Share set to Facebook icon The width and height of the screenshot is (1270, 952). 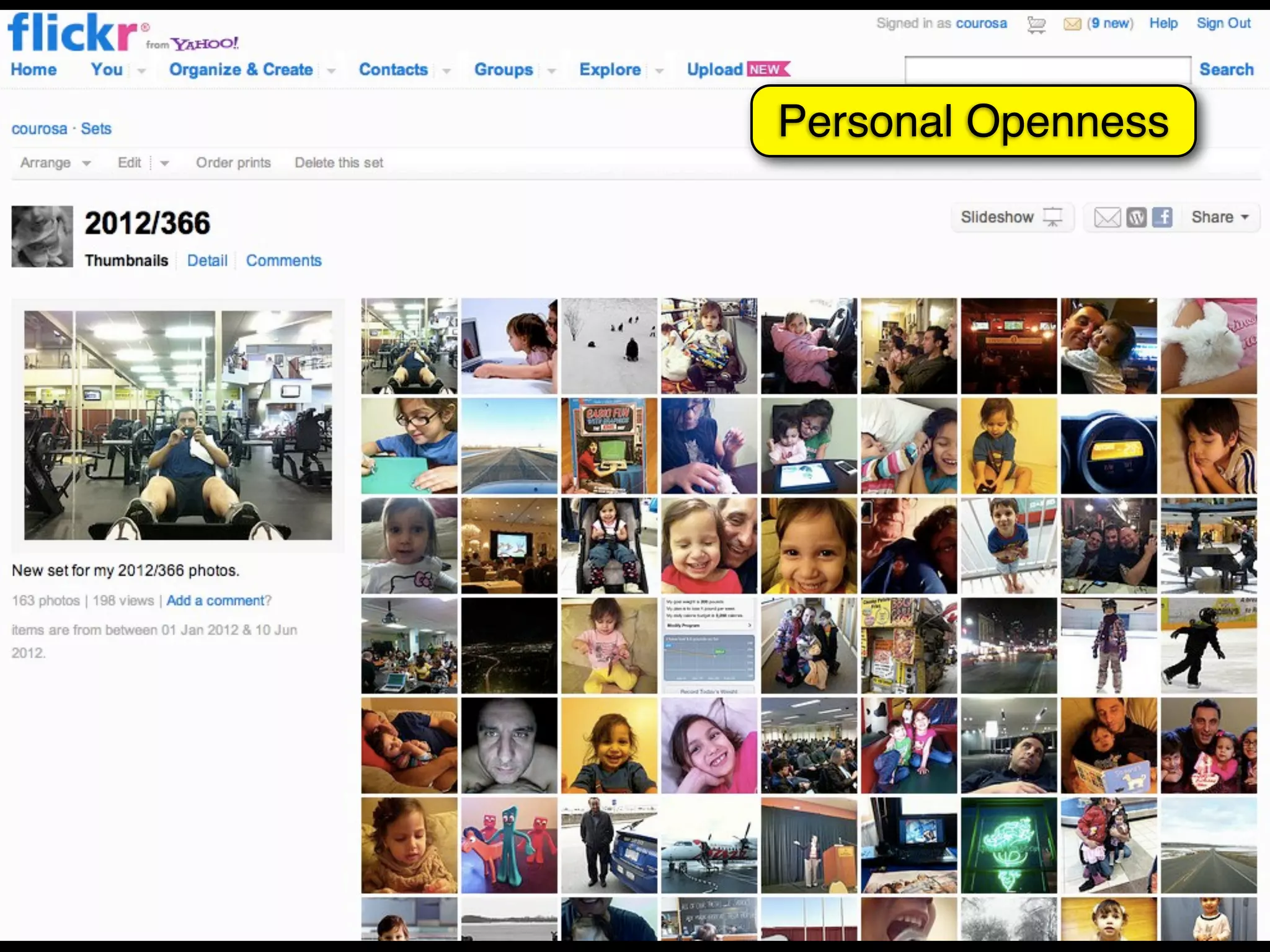click(x=1162, y=218)
